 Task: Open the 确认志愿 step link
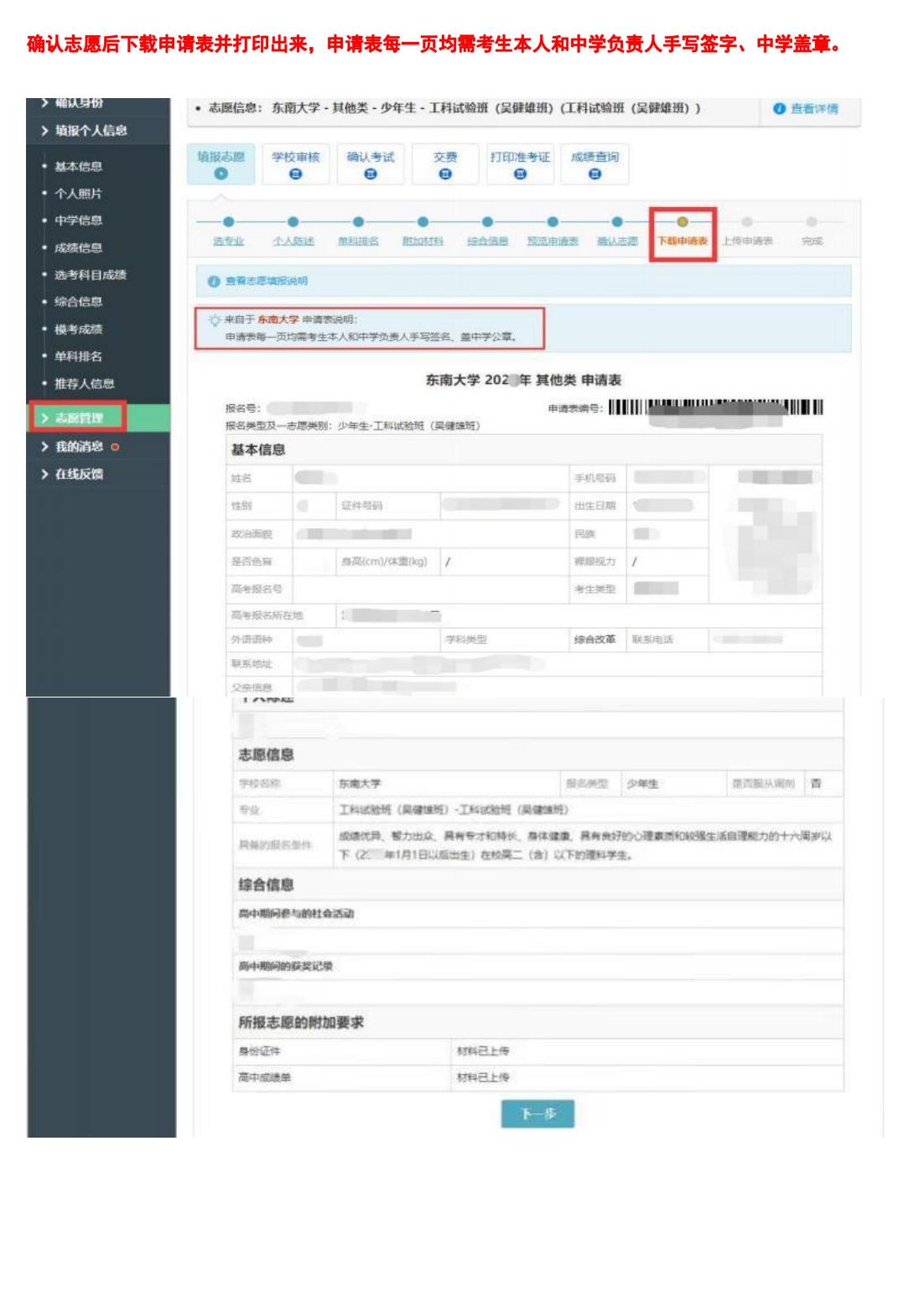tap(617, 241)
